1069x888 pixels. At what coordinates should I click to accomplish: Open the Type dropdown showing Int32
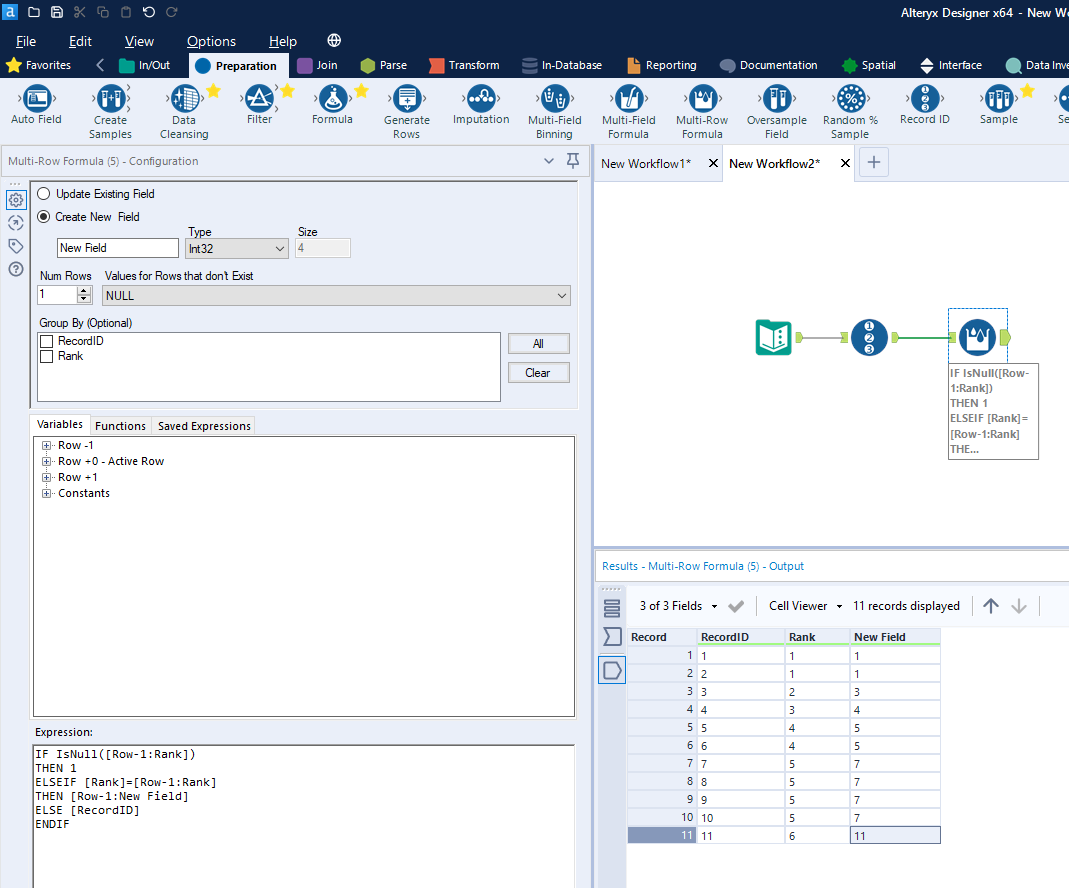click(236, 248)
